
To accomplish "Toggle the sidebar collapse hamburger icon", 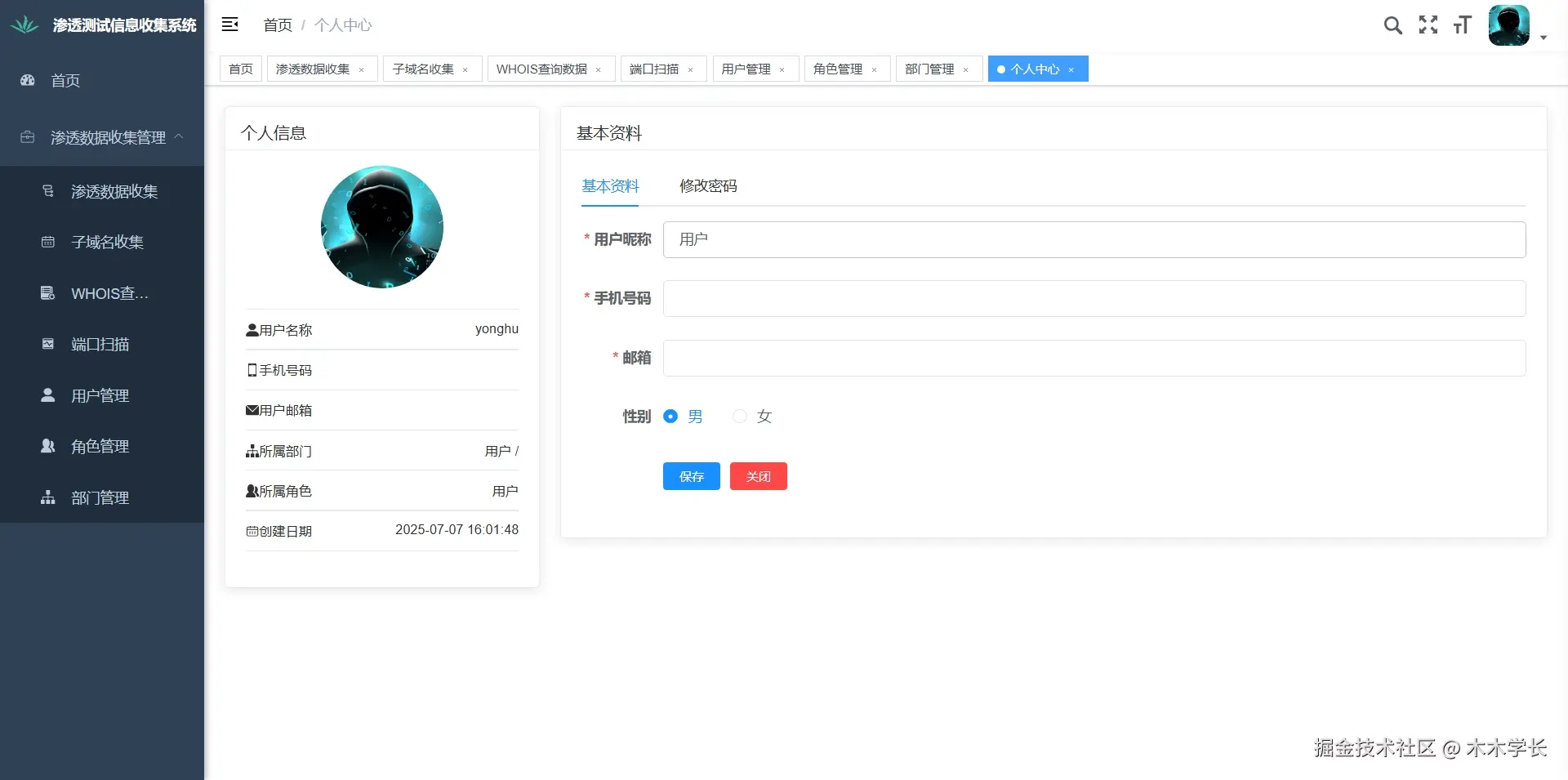I will coord(230,25).
